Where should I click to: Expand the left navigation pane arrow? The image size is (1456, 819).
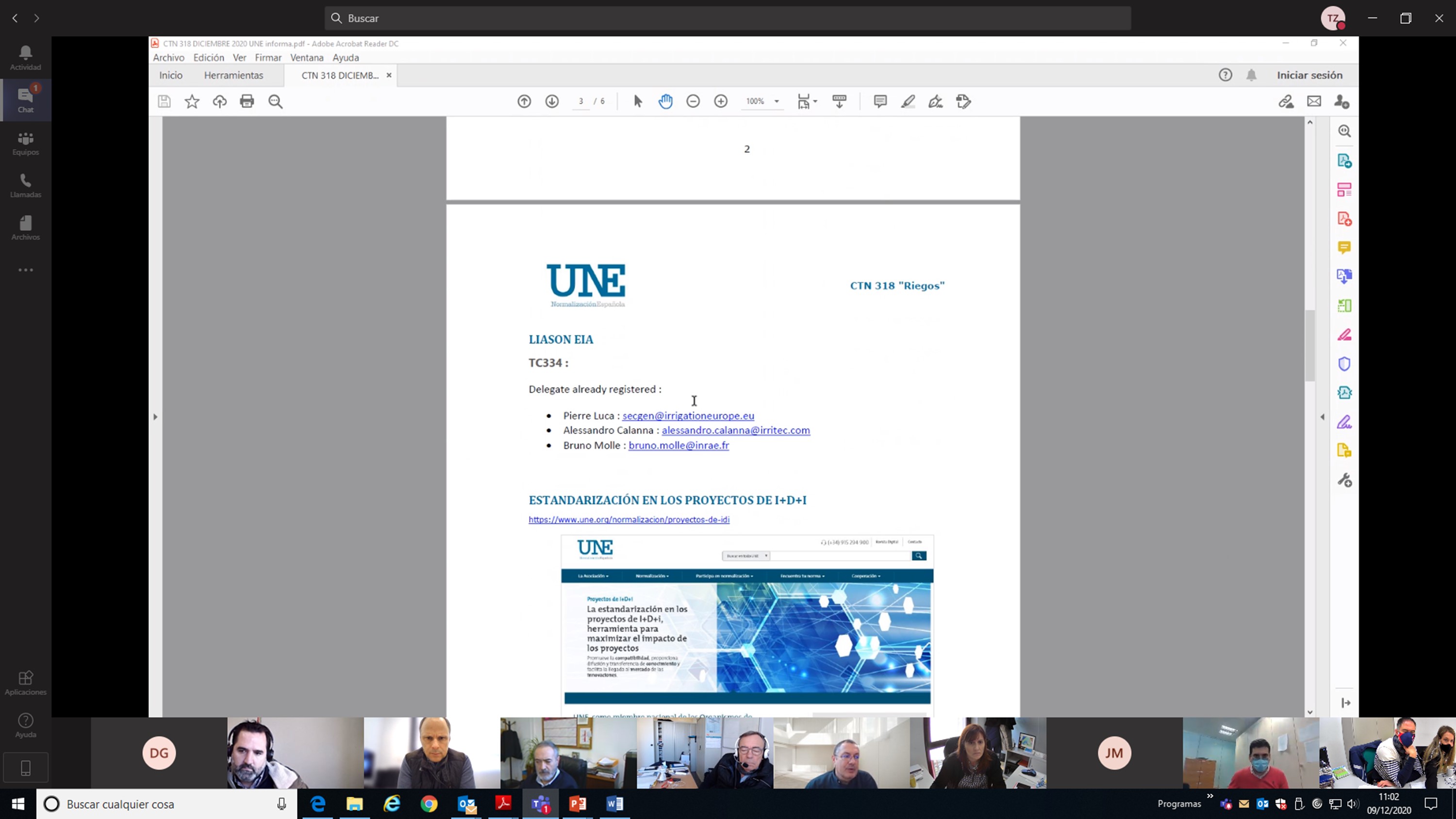[155, 417]
